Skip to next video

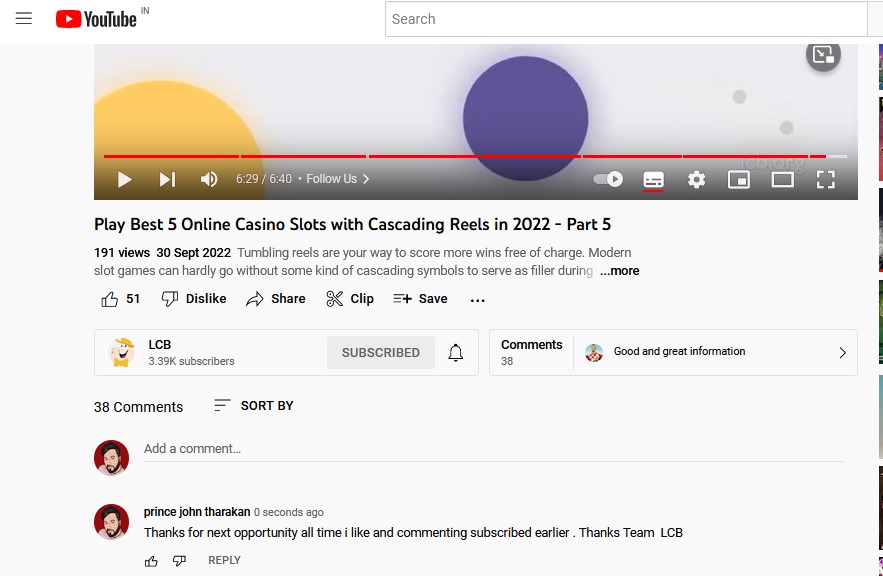click(x=167, y=180)
